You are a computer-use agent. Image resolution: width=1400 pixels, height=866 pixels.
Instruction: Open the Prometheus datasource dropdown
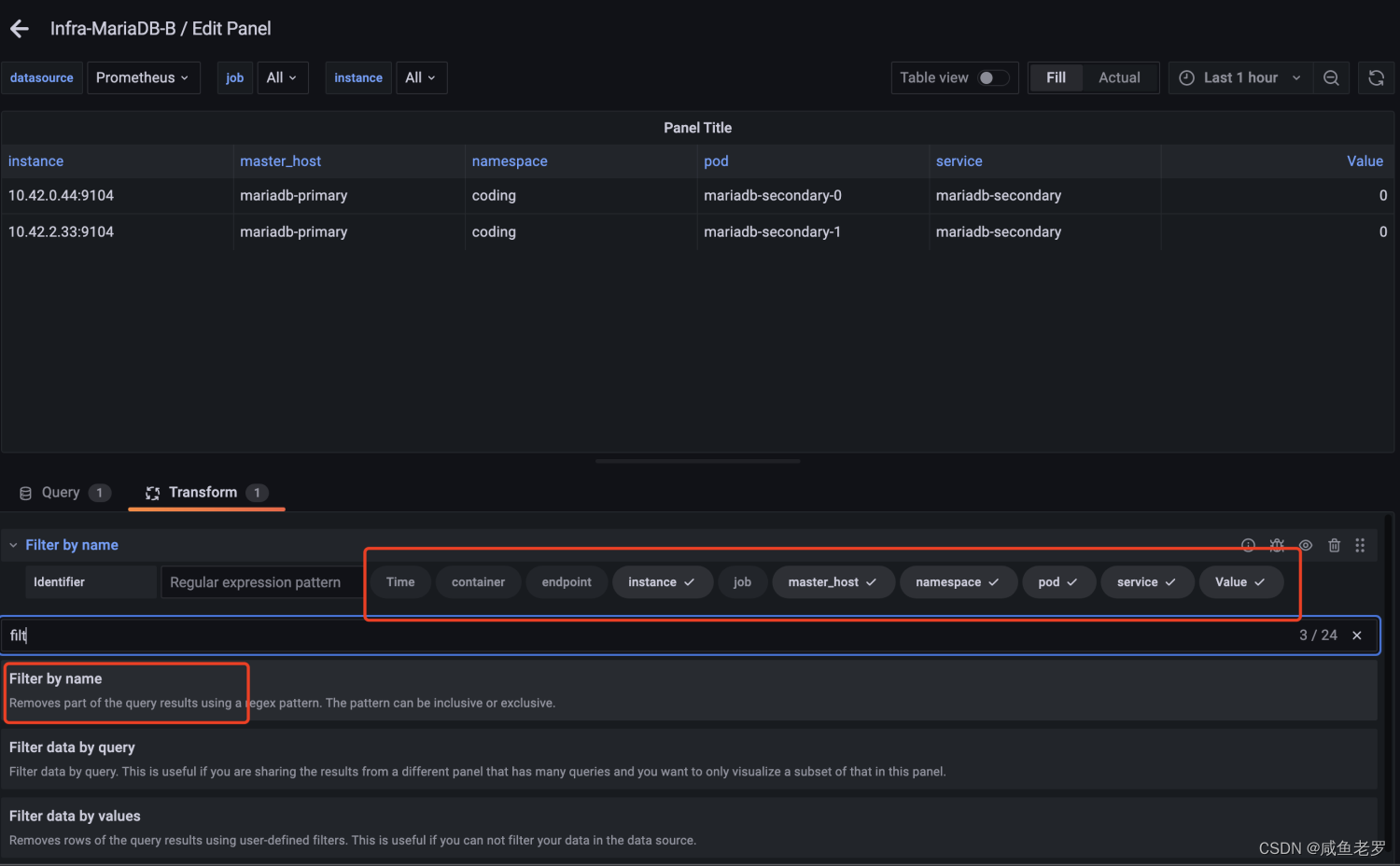point(143,78)
